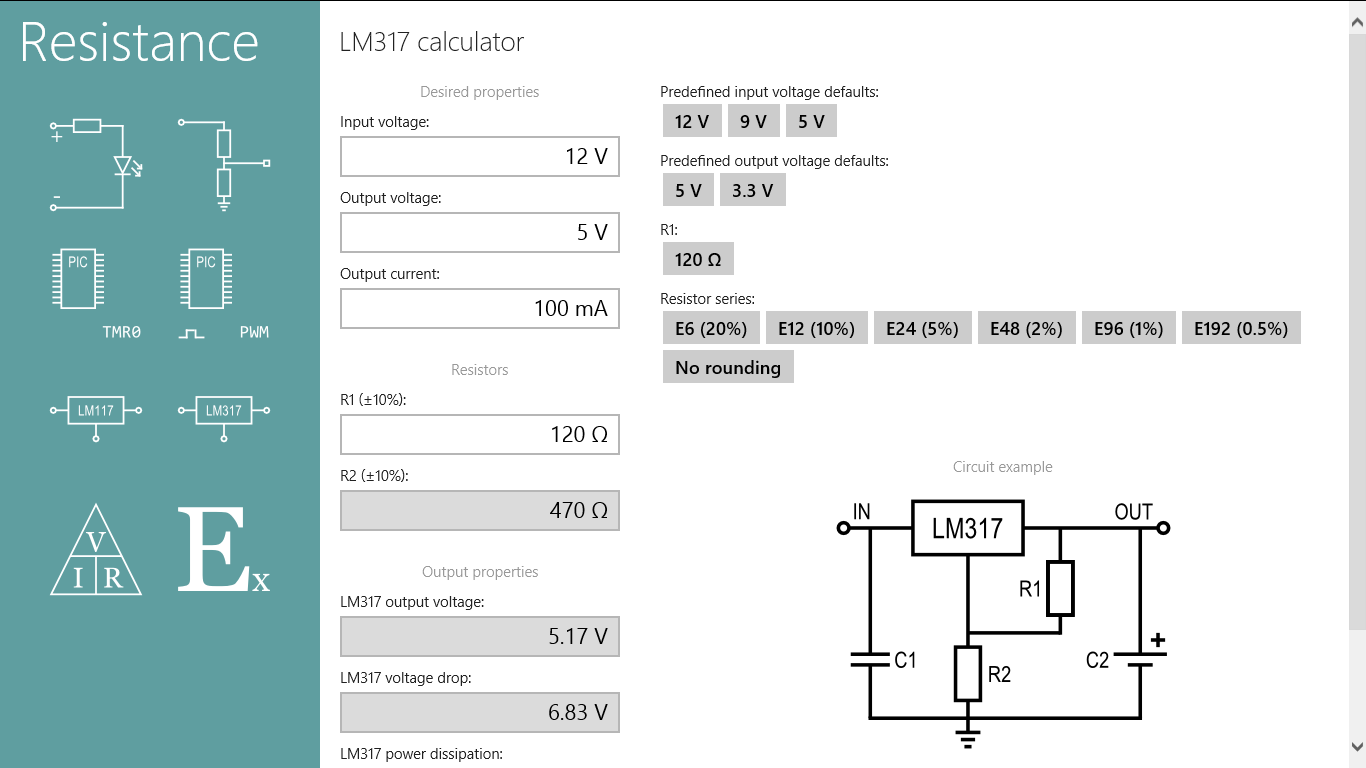
Task: Click the voltage drop 6.83 V field
Action: pyautogui.click(x=480, y=713)
